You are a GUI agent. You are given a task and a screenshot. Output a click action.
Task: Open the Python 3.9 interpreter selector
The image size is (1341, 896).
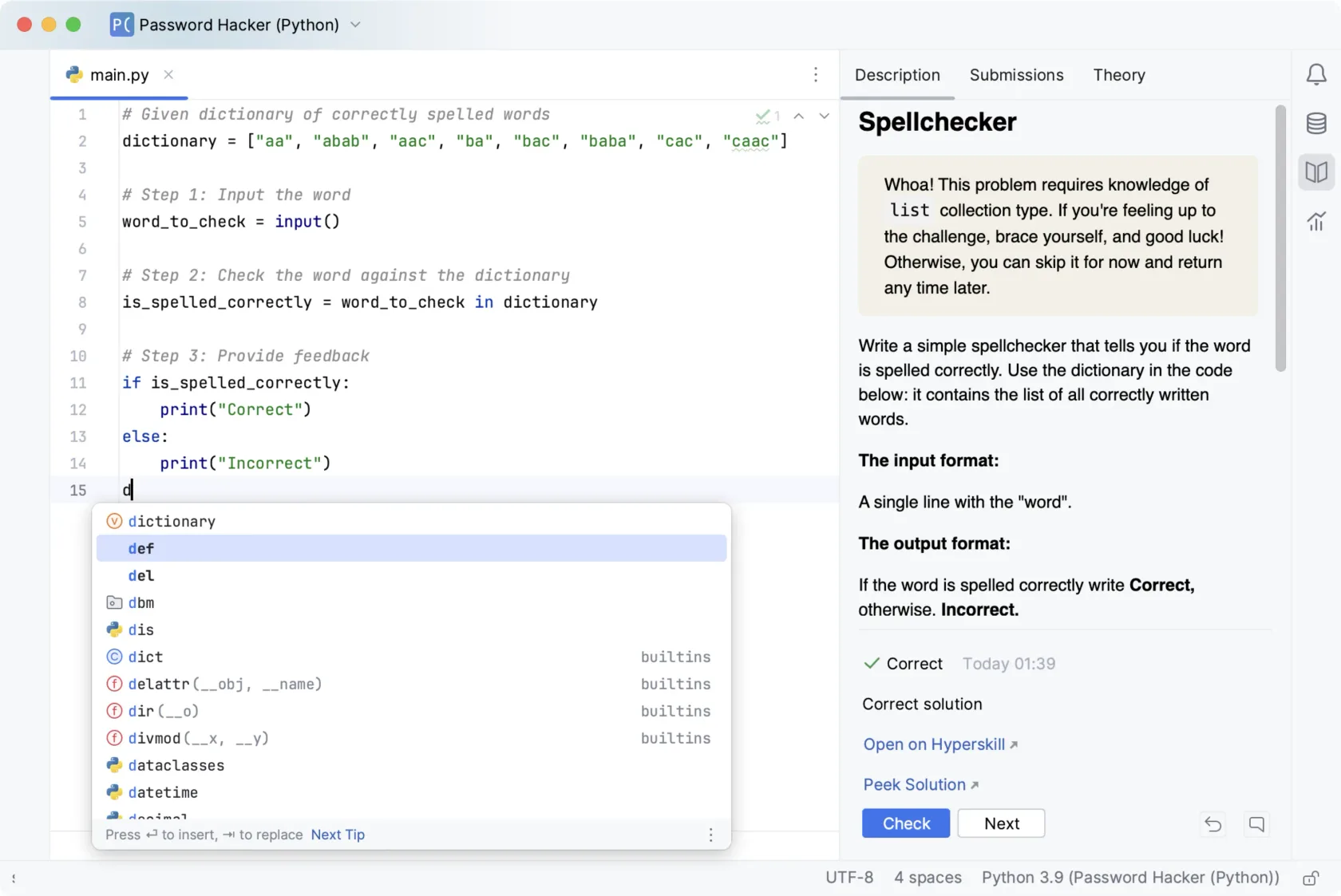click(x=1130, y=878)
